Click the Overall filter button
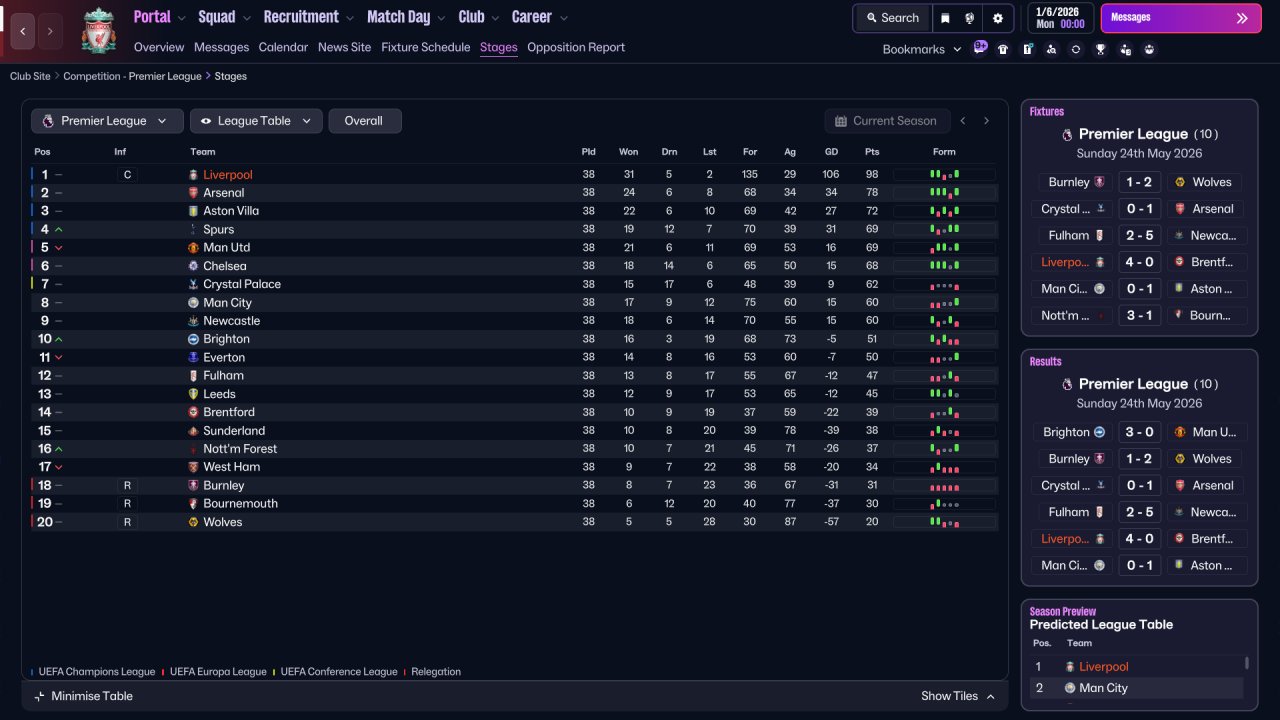Image resolution: width=1280 pixels, height=720 pixels. [364, 121]
